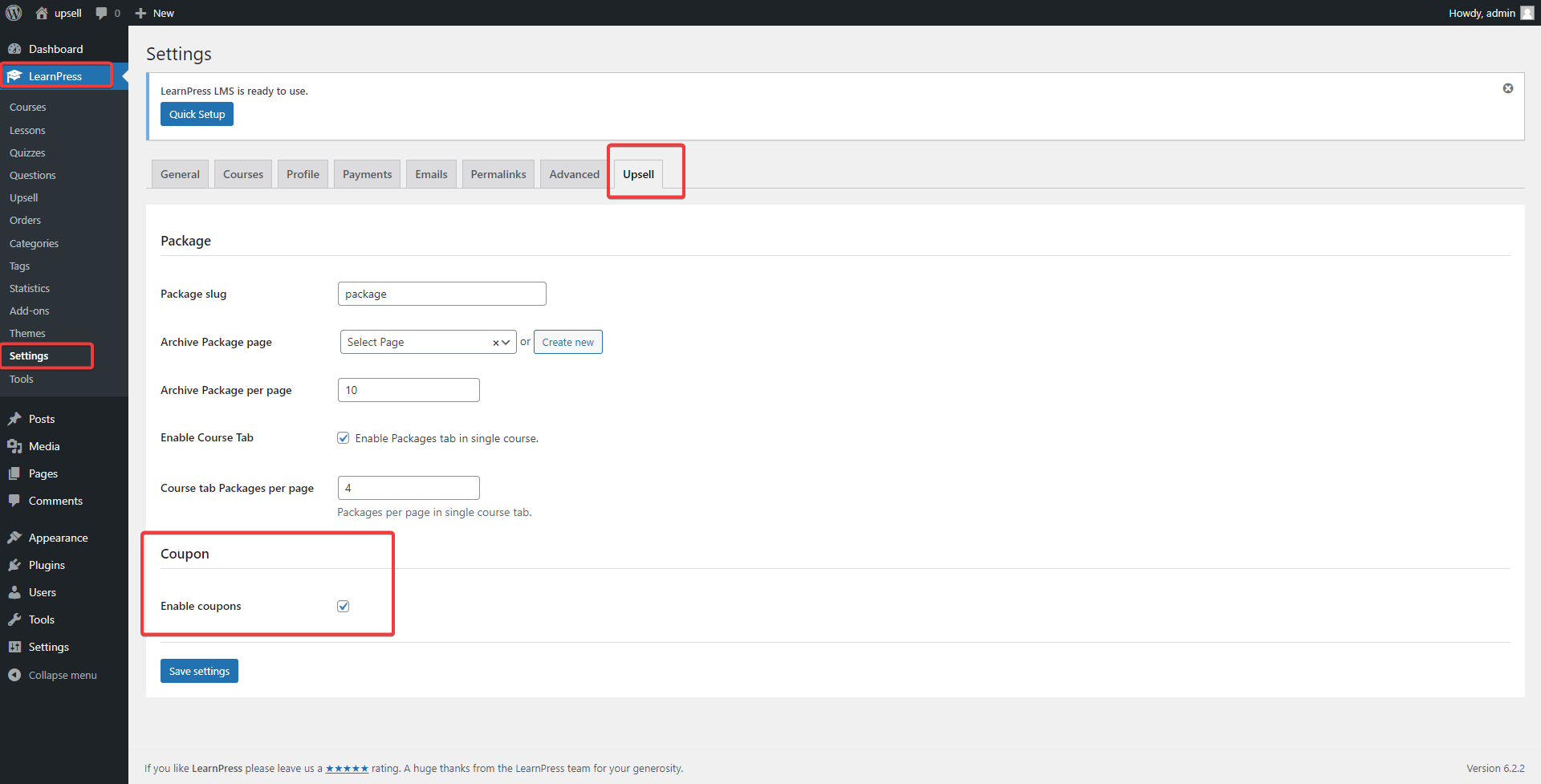1541x784 pixels.
Task: Select the Upsell settings tab
Action: click(x=638, y=174)
